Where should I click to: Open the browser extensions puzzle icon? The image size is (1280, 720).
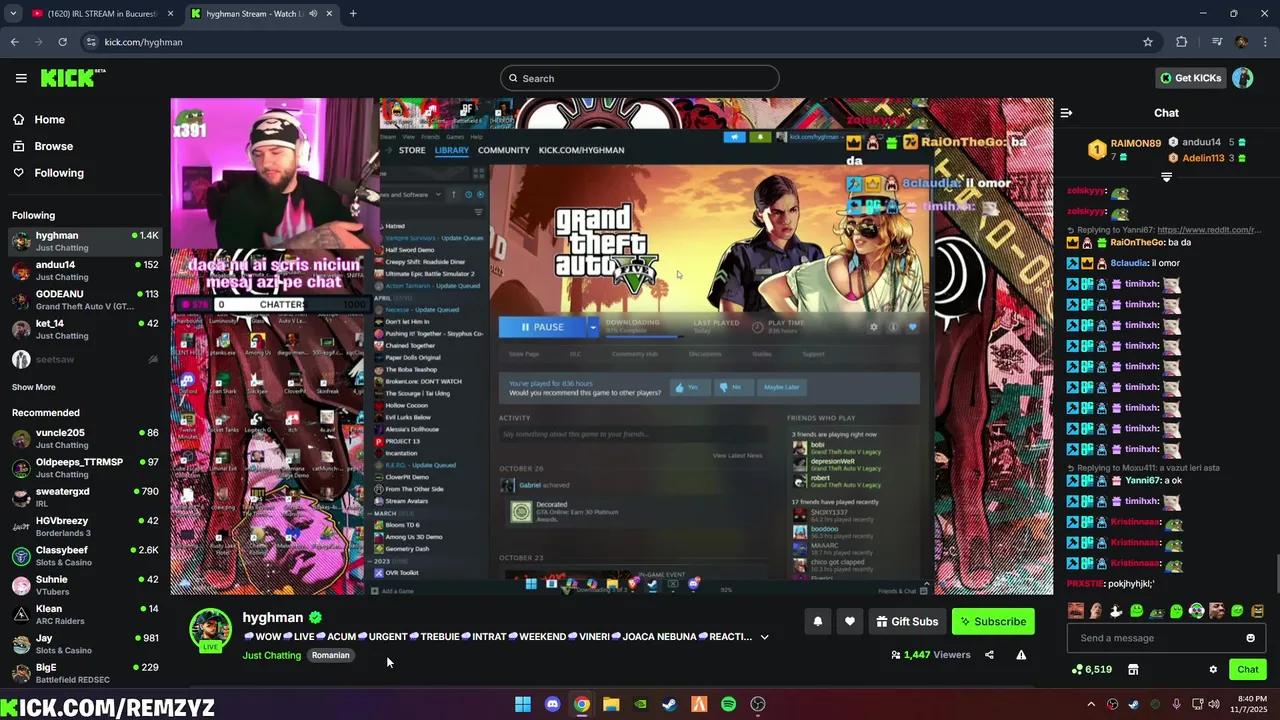[x=1182, y=42]
